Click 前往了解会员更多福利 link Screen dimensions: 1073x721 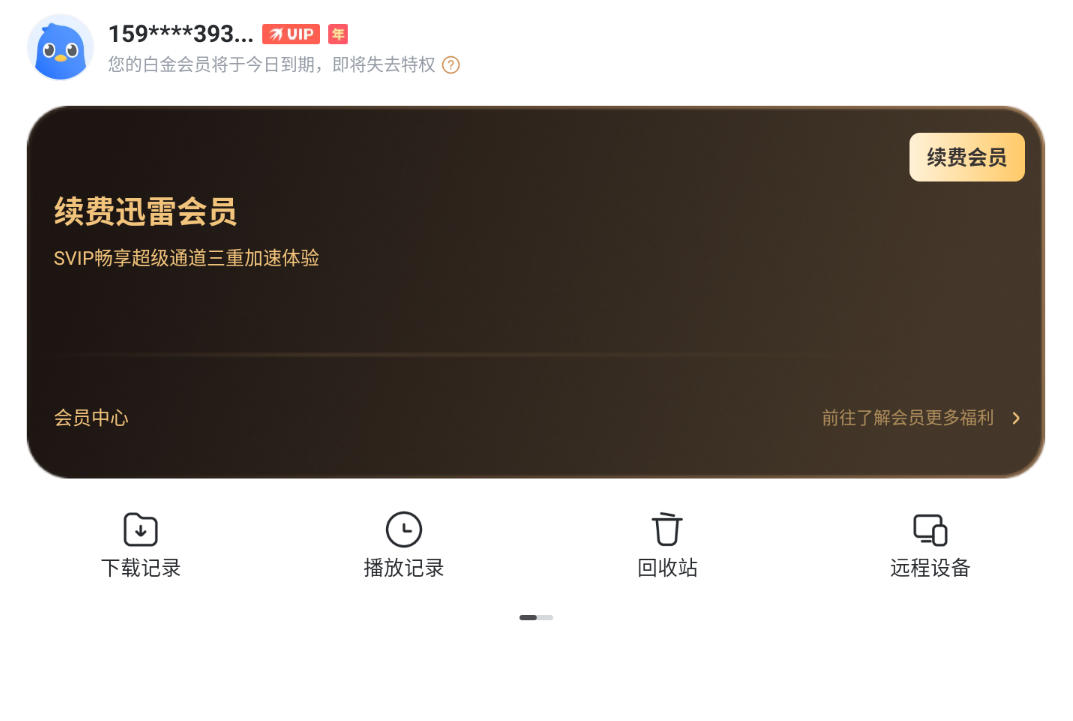[907, 418]
